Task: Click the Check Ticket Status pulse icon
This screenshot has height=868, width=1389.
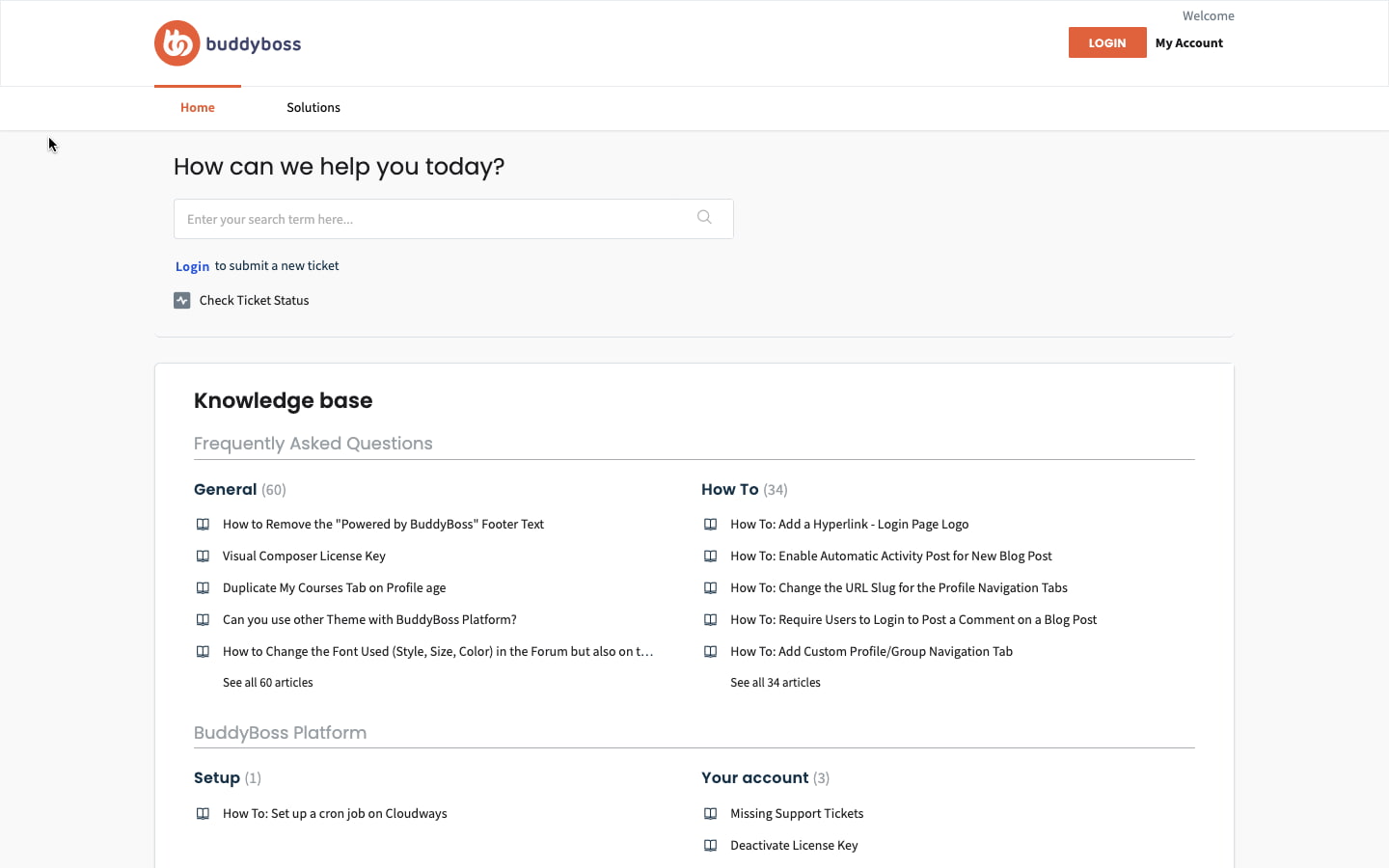Action: (x=182, y=301)
